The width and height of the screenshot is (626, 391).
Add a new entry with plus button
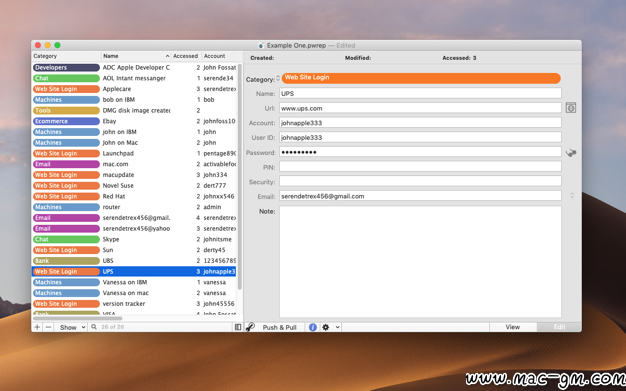pos(37,327)
